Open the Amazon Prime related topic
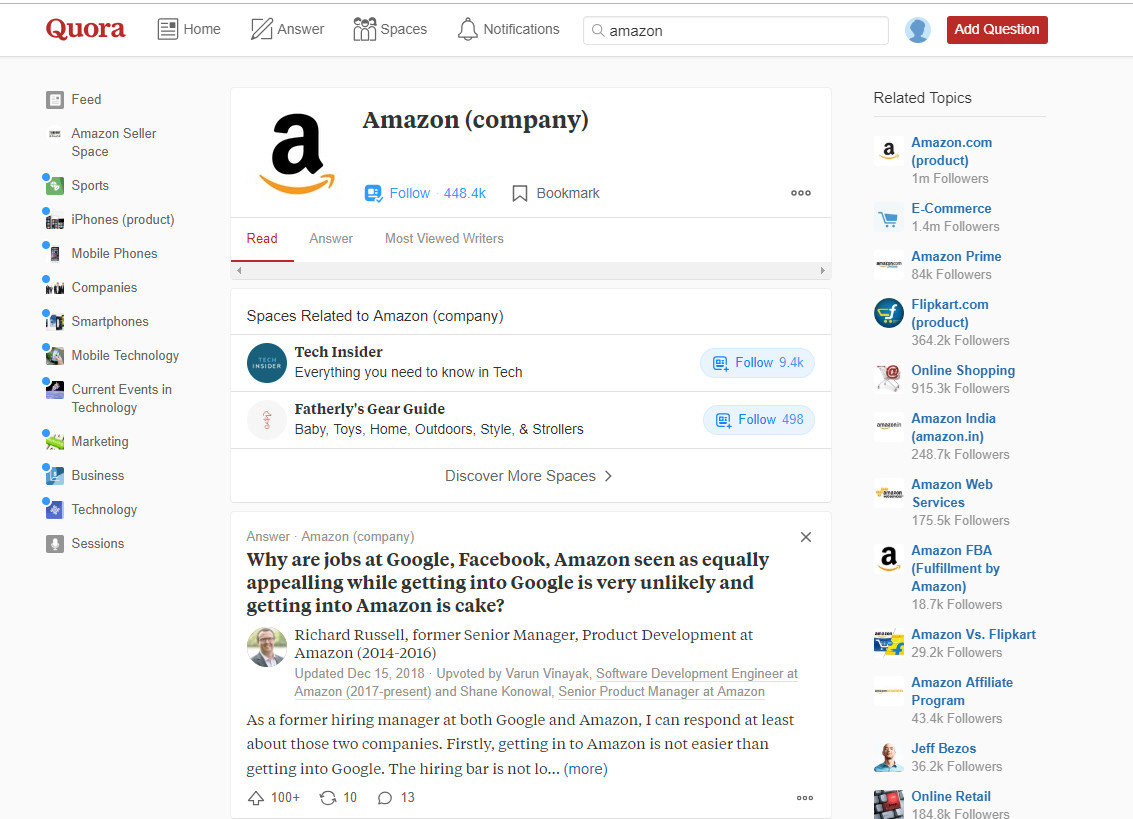1133x819 pixels. [x=956, y=257]
